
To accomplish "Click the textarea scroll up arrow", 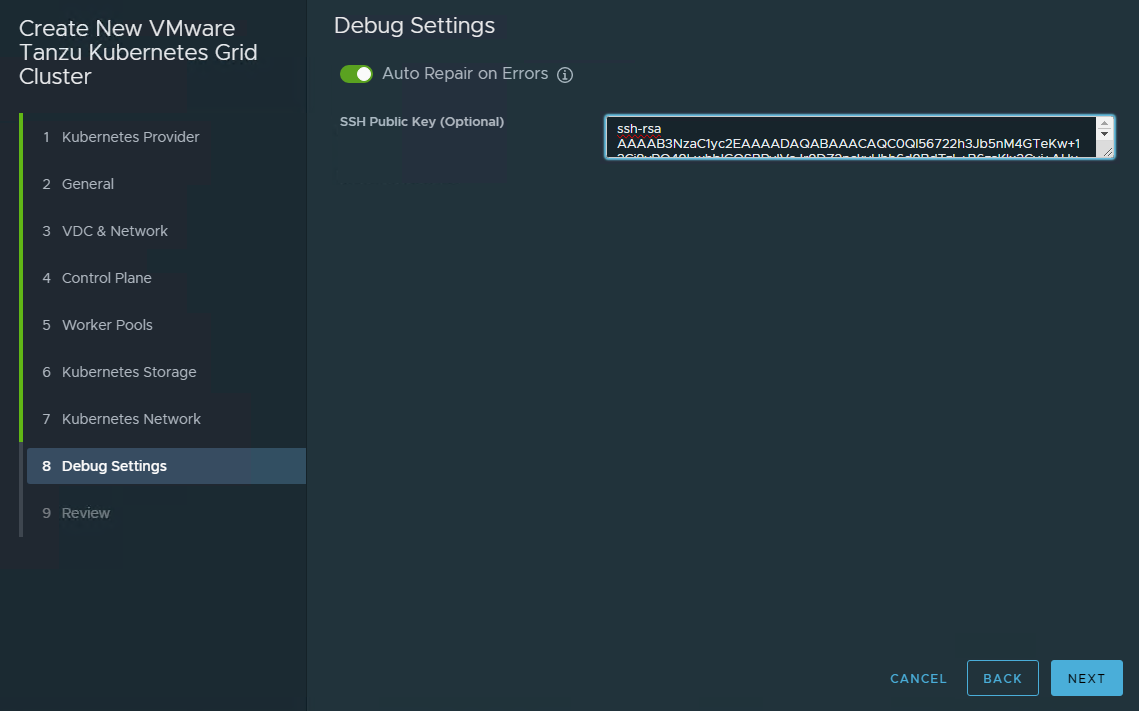I will click(1104, 123).
